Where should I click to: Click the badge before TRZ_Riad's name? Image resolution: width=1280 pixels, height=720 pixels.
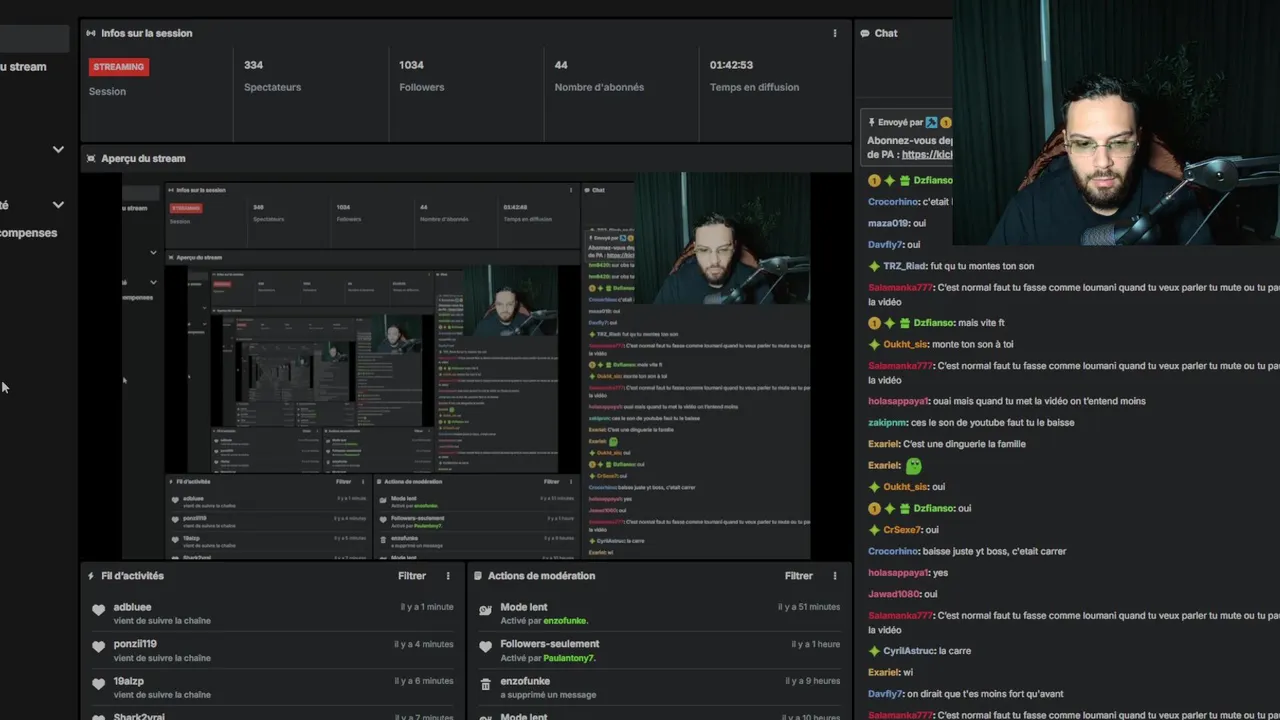pyautogui.click(x=874, y=266)
